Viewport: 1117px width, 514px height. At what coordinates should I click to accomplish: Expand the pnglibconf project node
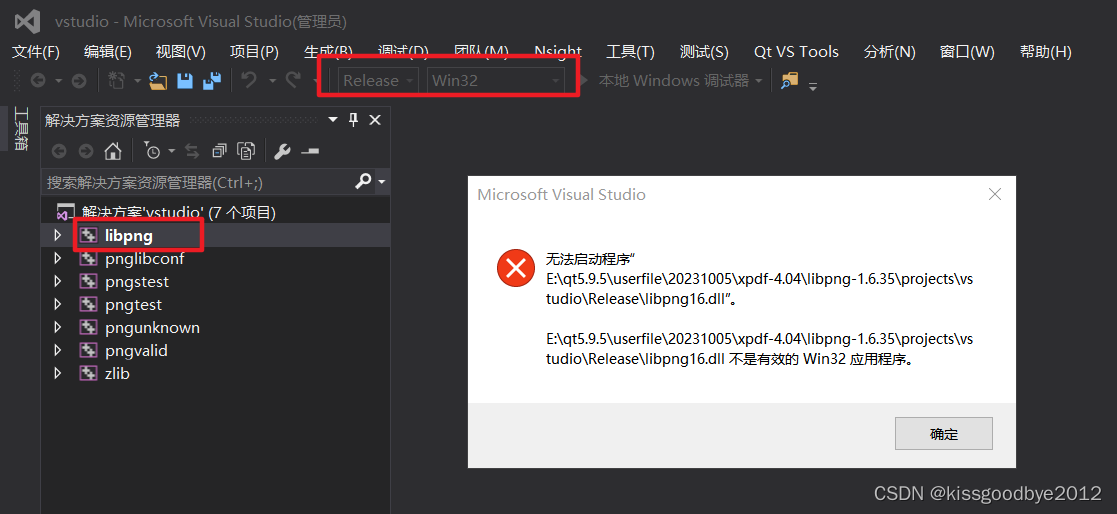(x=58, y=258)
